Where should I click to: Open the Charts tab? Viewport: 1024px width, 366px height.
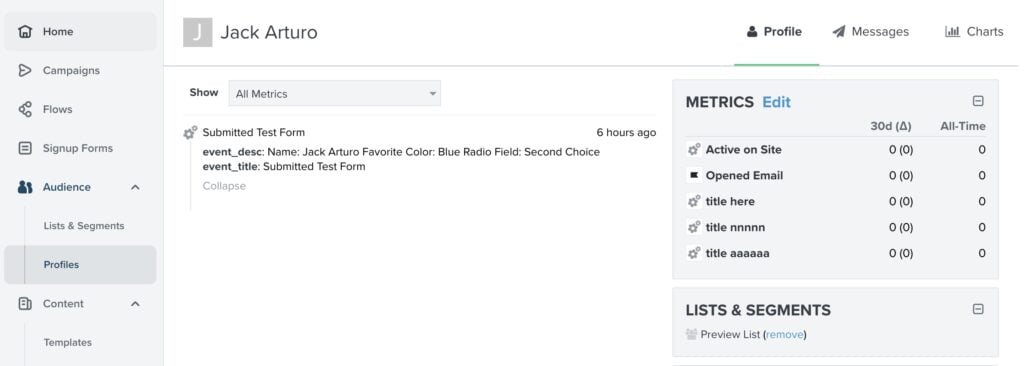coord(974,31)
